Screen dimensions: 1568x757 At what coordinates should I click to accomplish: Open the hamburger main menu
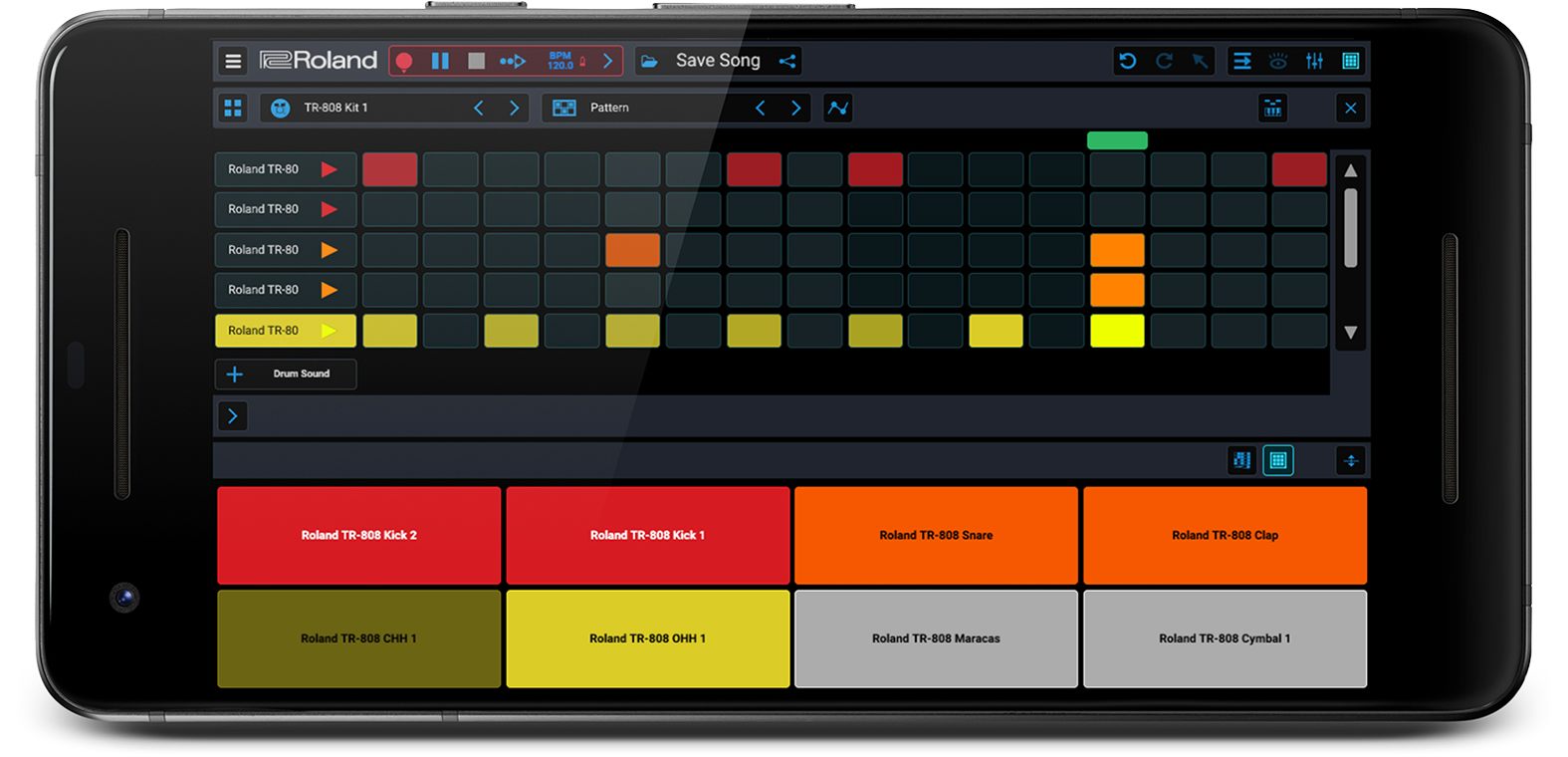[x=233, y=62]
